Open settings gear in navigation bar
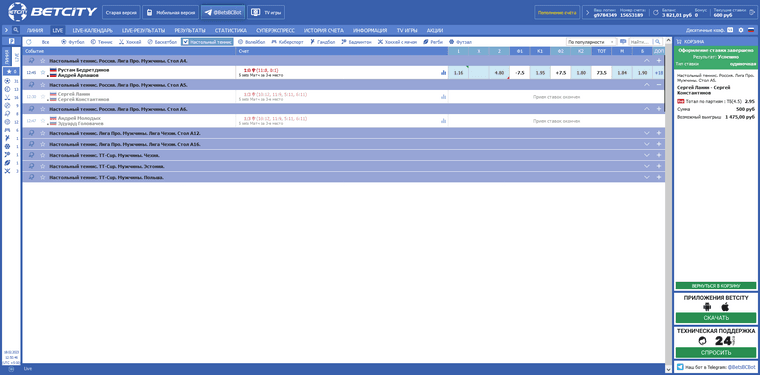Image resolution: width=760 pixels, height=375 pixels. pos(741,30)
